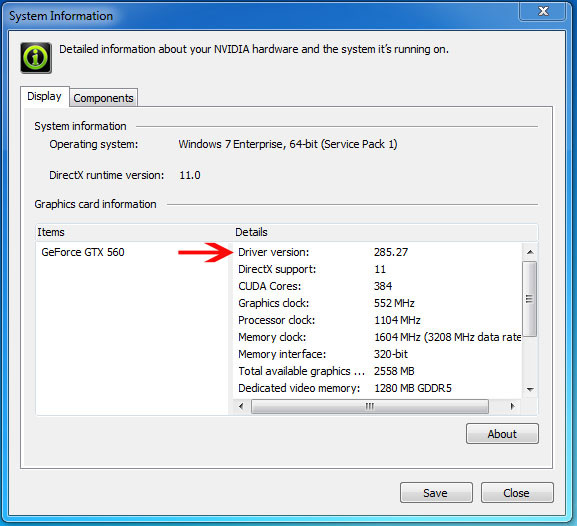Screen dimensions: 577x526
Task: Click the title bar X close button
Action: 543,11
